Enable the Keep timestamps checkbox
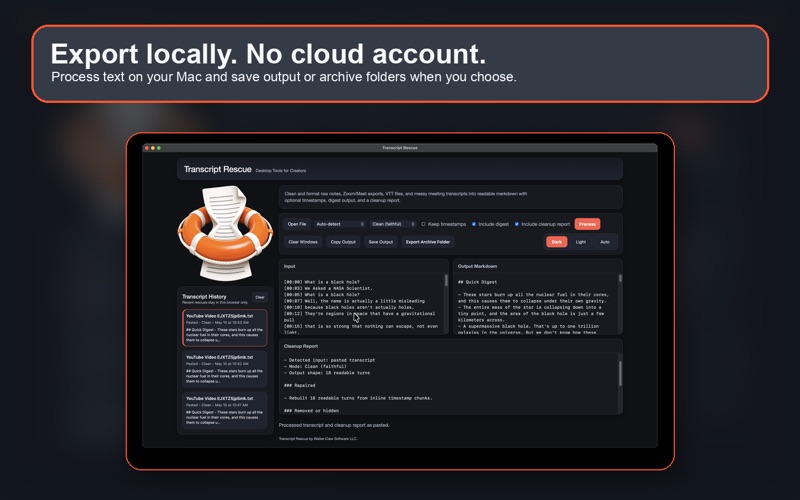This screenshot has height=500, width=800. click(x=423, y=224)
